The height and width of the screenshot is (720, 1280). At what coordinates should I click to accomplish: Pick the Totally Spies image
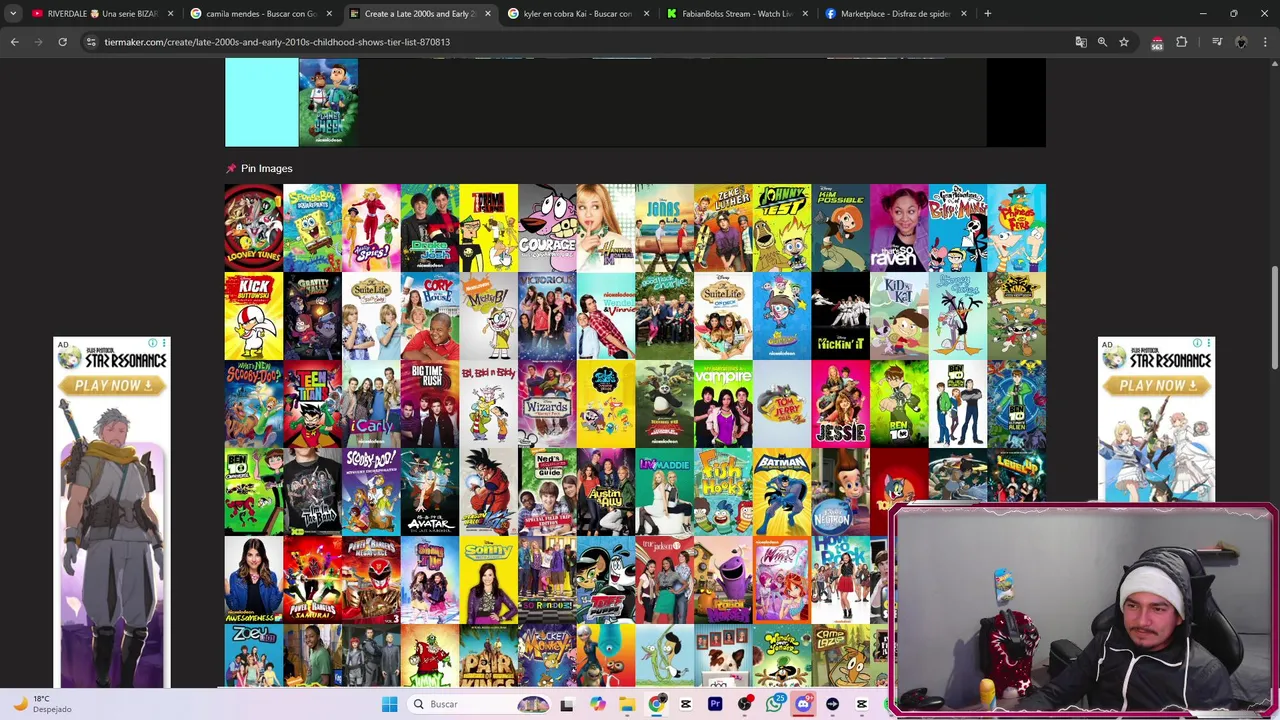pyautogui.click(x=371, y=228)
